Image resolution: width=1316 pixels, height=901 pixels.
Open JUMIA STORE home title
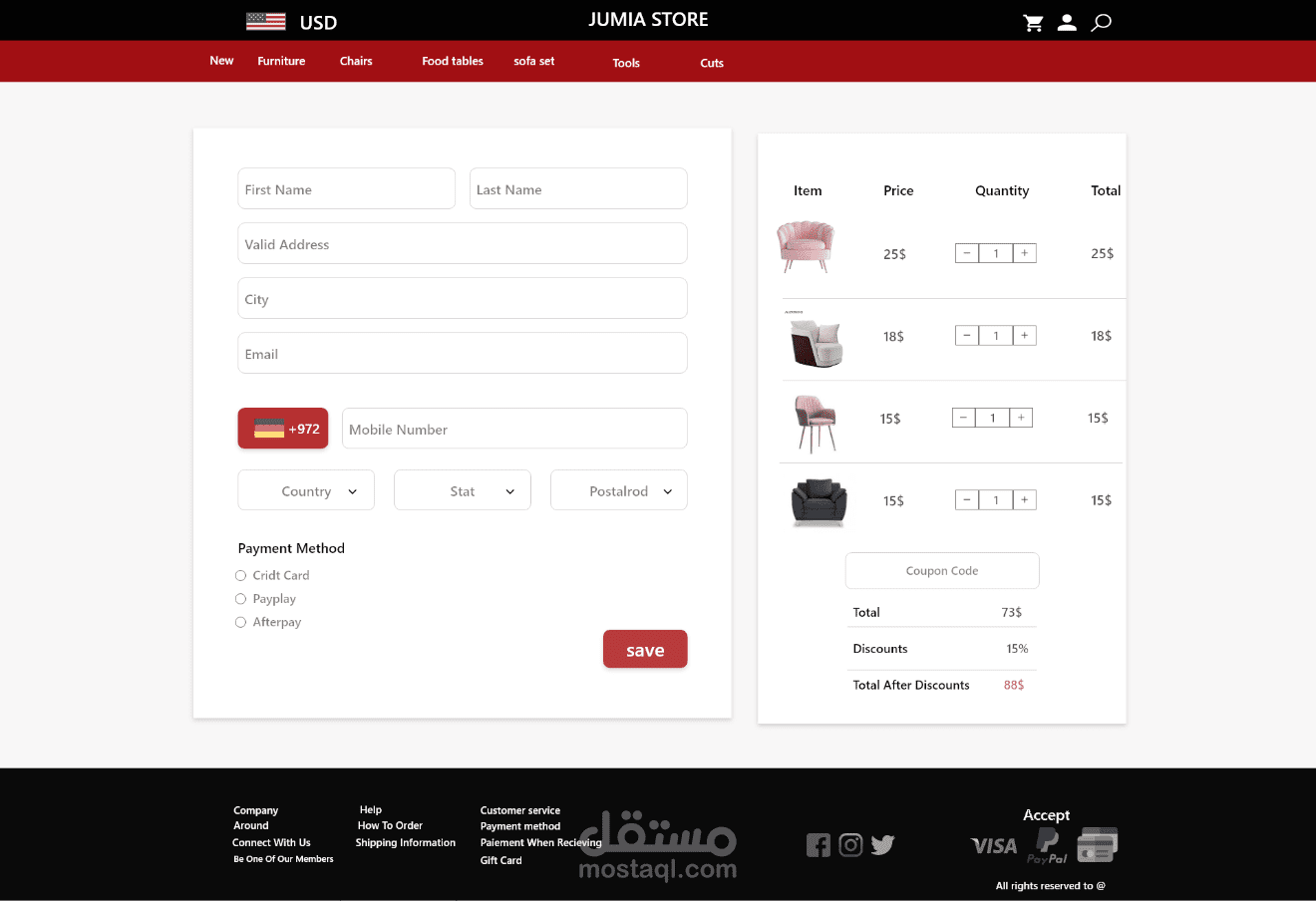pyautogui.click(x=648, y=20)
